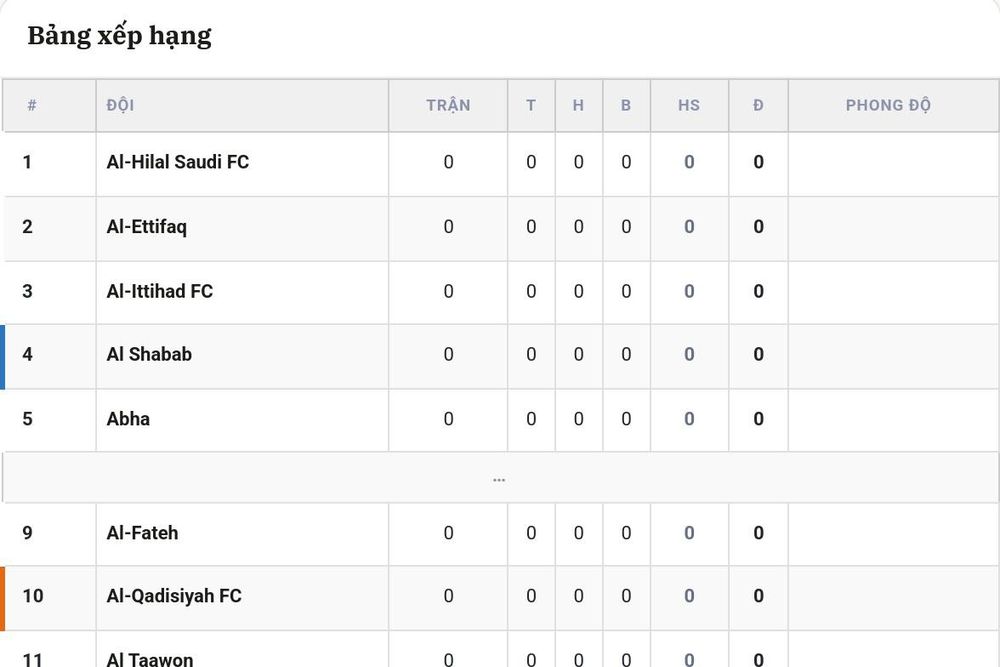
Task: Click the Al Taawon team name
Action: pyautogui.click(x=150, y=659)
